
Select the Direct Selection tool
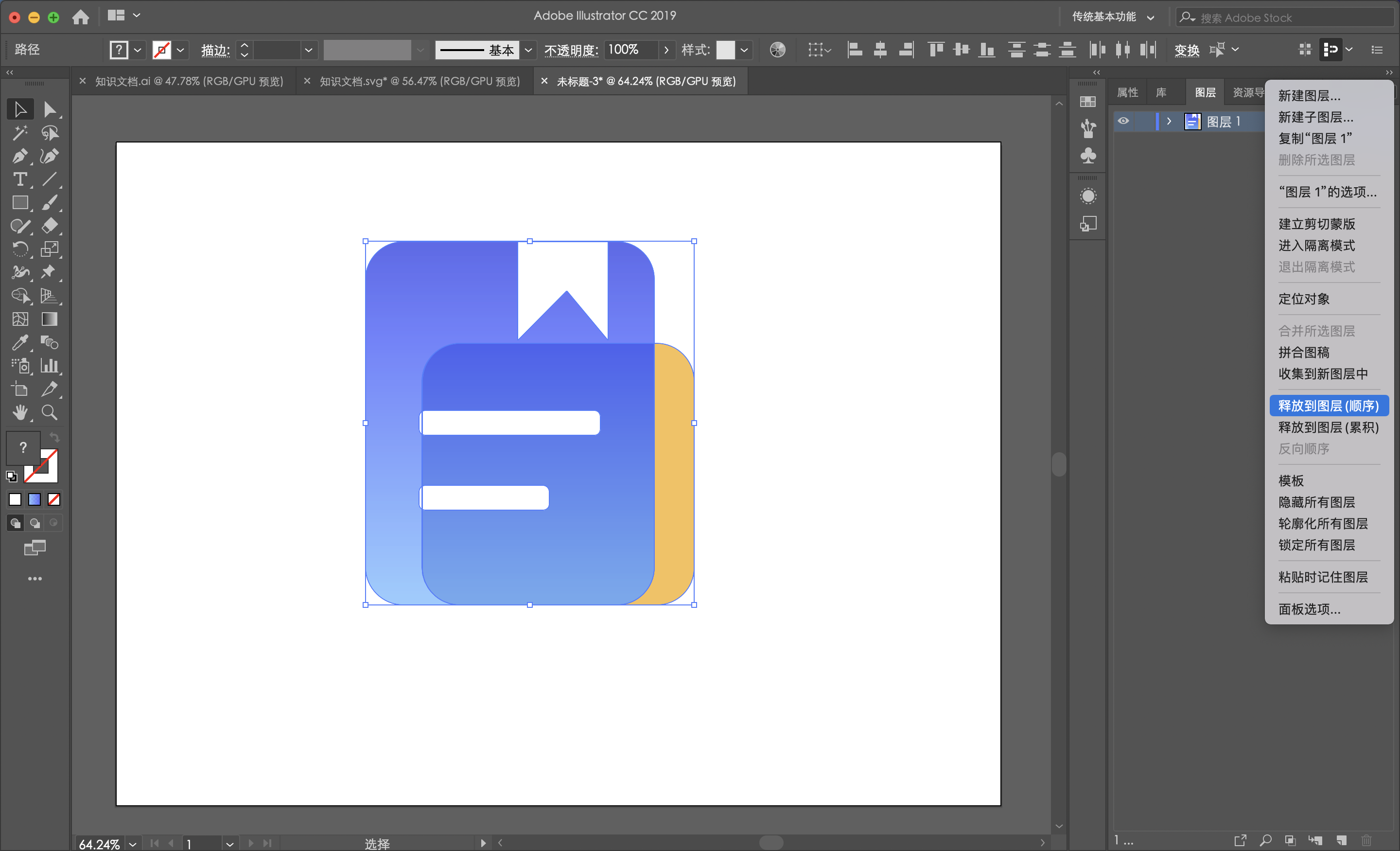[x=50, y=109]
